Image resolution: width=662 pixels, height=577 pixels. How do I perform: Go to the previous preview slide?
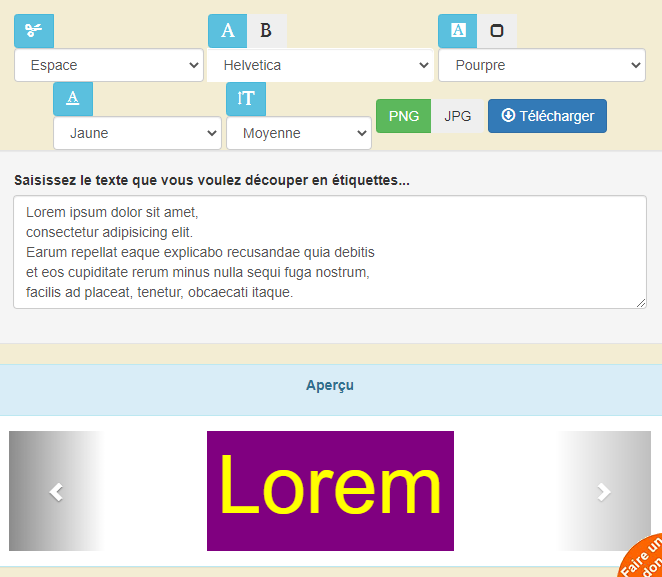point(57,491)
